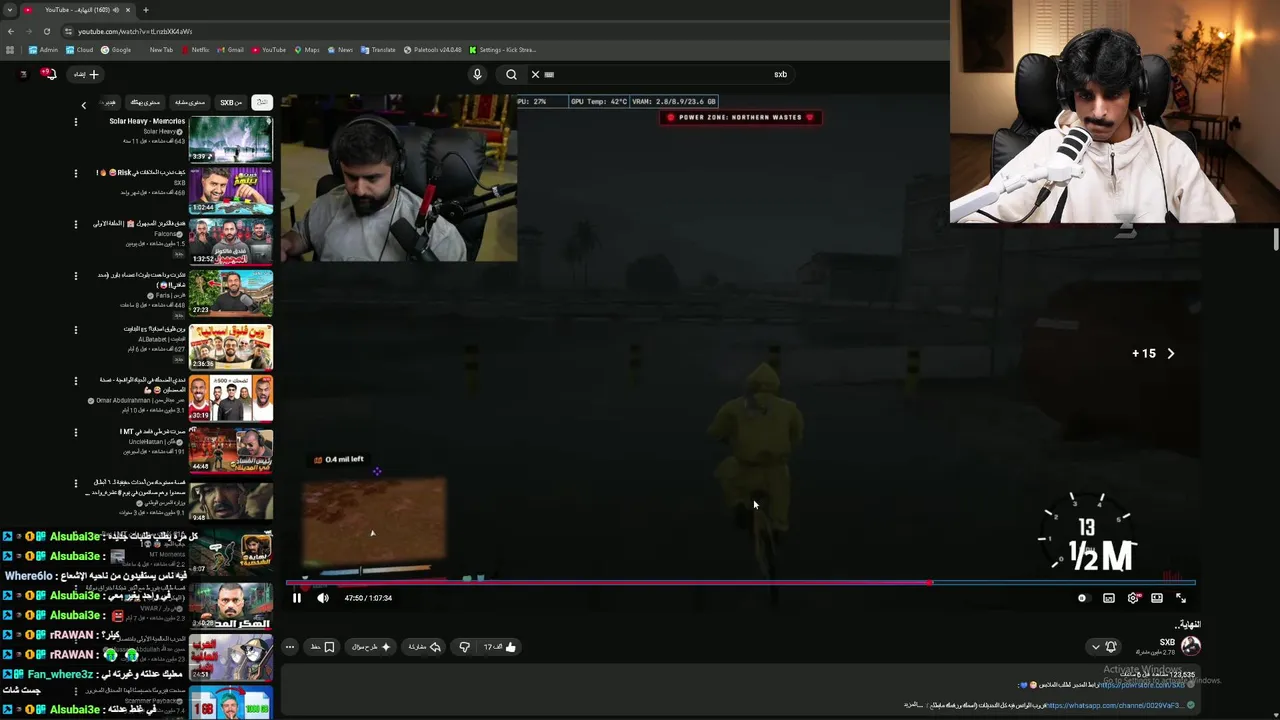Open the YouTube notifications bell with 9+ badge
Viewport: 1280px width, 720px height.
pyautogui.click(x=47, y=73)
